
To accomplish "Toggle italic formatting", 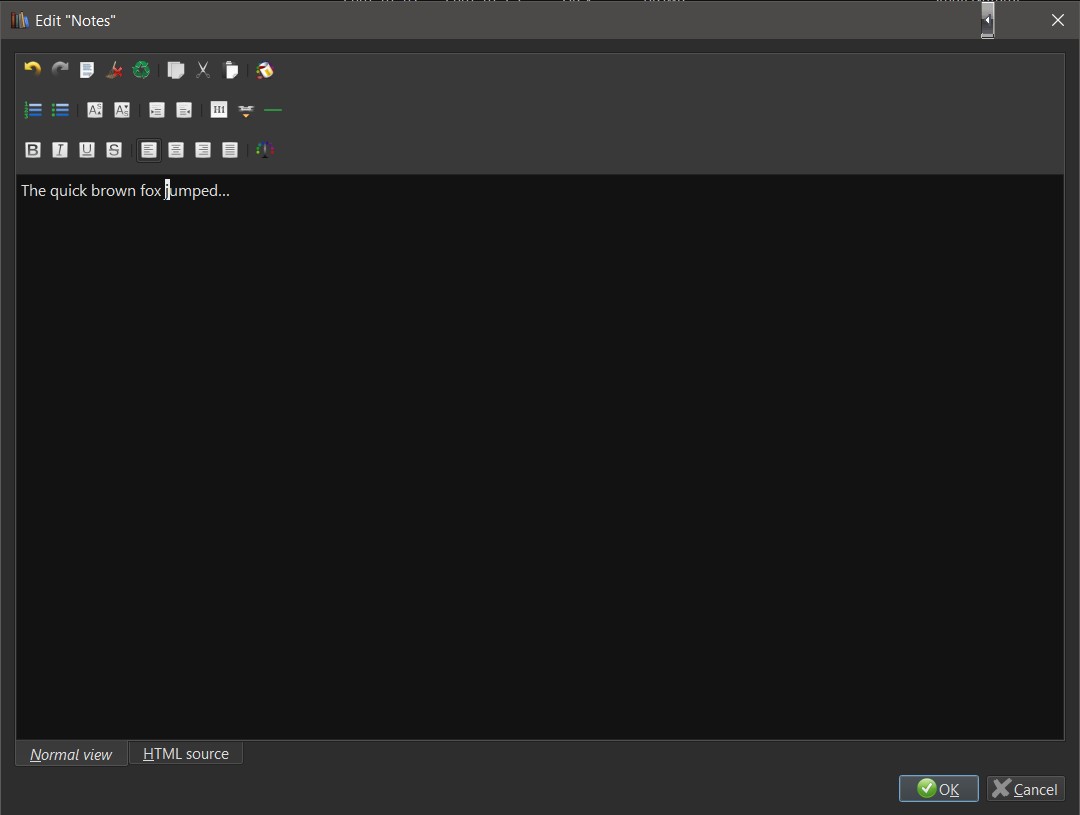I will point(60,149).
